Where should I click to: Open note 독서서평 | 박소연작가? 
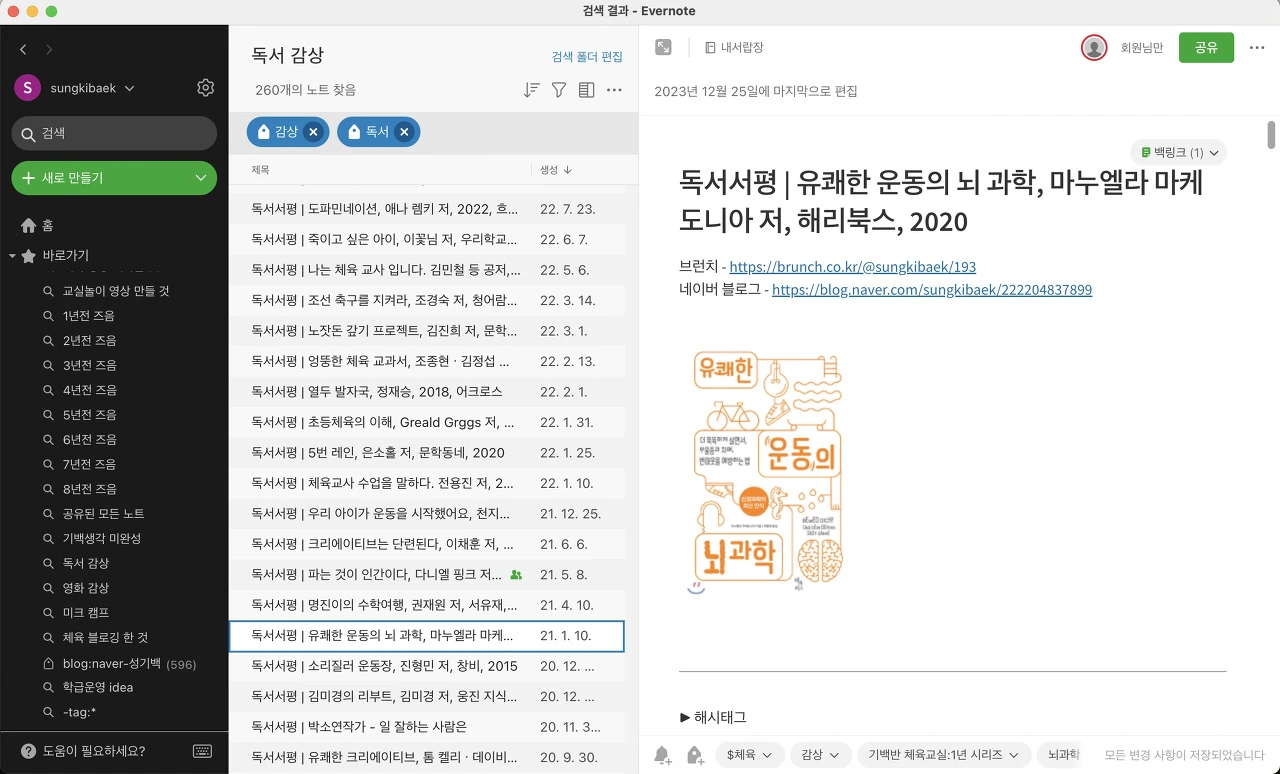[427, 727]
